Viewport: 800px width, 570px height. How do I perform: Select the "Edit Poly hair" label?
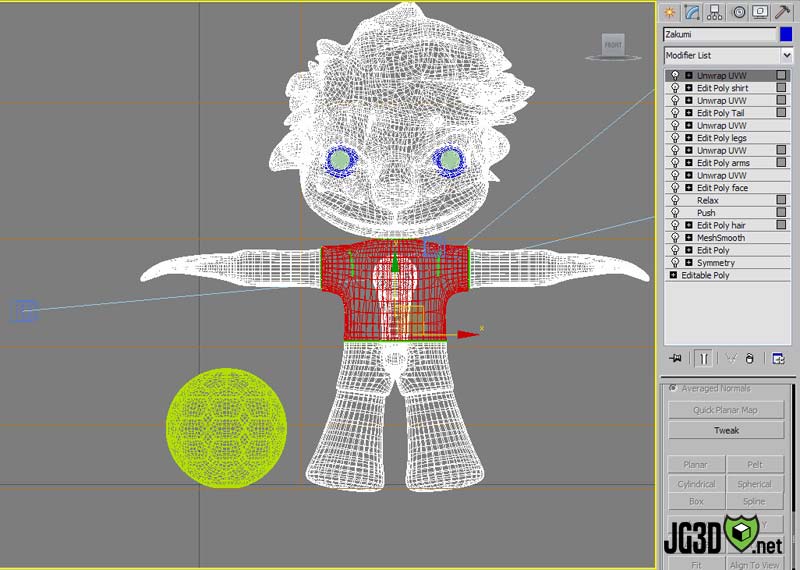(x=721, y=226)
